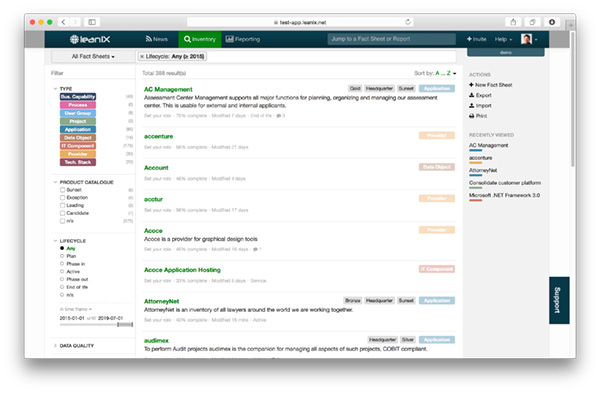Click the Jump to Fact Sheet search field
The height and width of the screenshot is (393, 600).
[391, 39]
